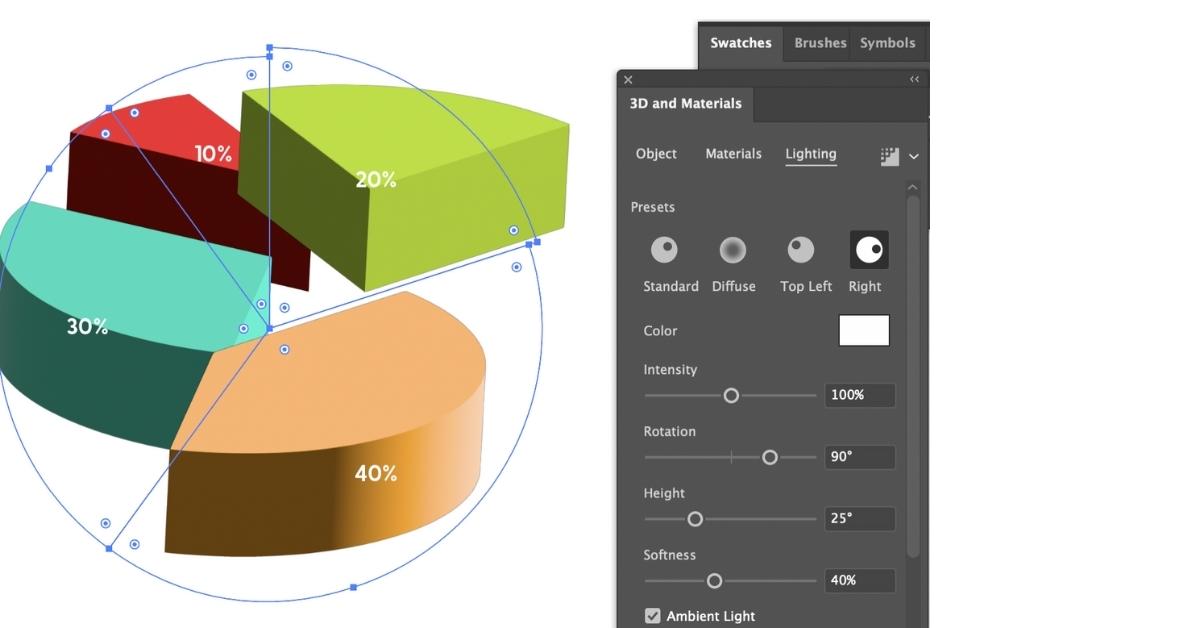Collapse the panel using the double-arrow icon
Viewport: 1200px width, 628px height.
pos(914,80)
